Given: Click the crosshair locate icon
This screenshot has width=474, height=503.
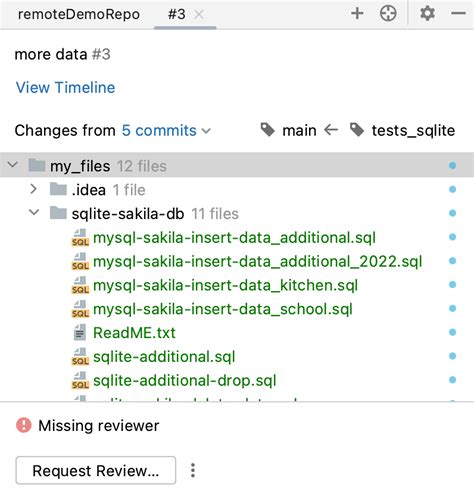Looking at the screenshot, I should point(388,14).
